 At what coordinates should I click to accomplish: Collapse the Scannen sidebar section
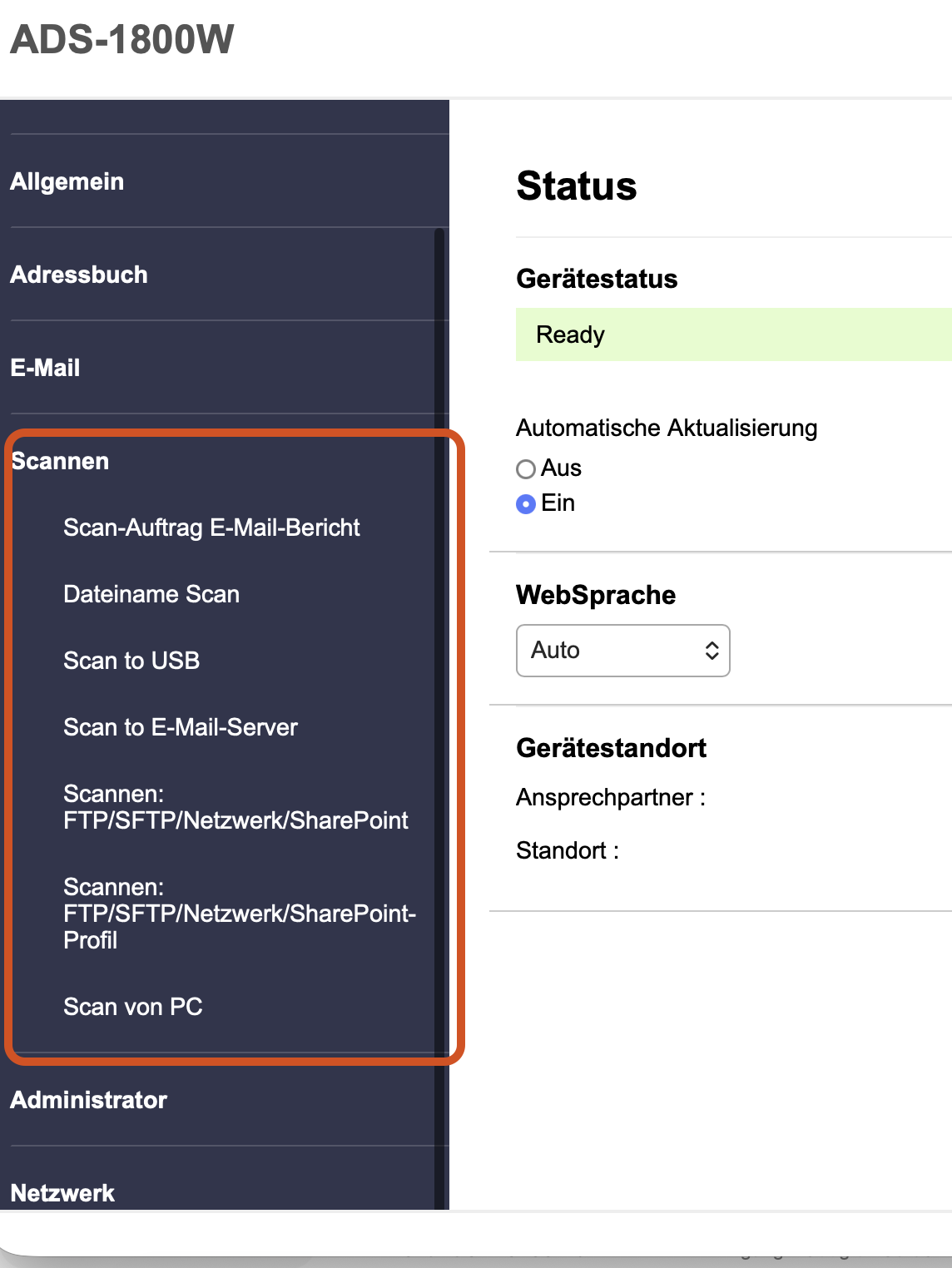tap(60, 461)
